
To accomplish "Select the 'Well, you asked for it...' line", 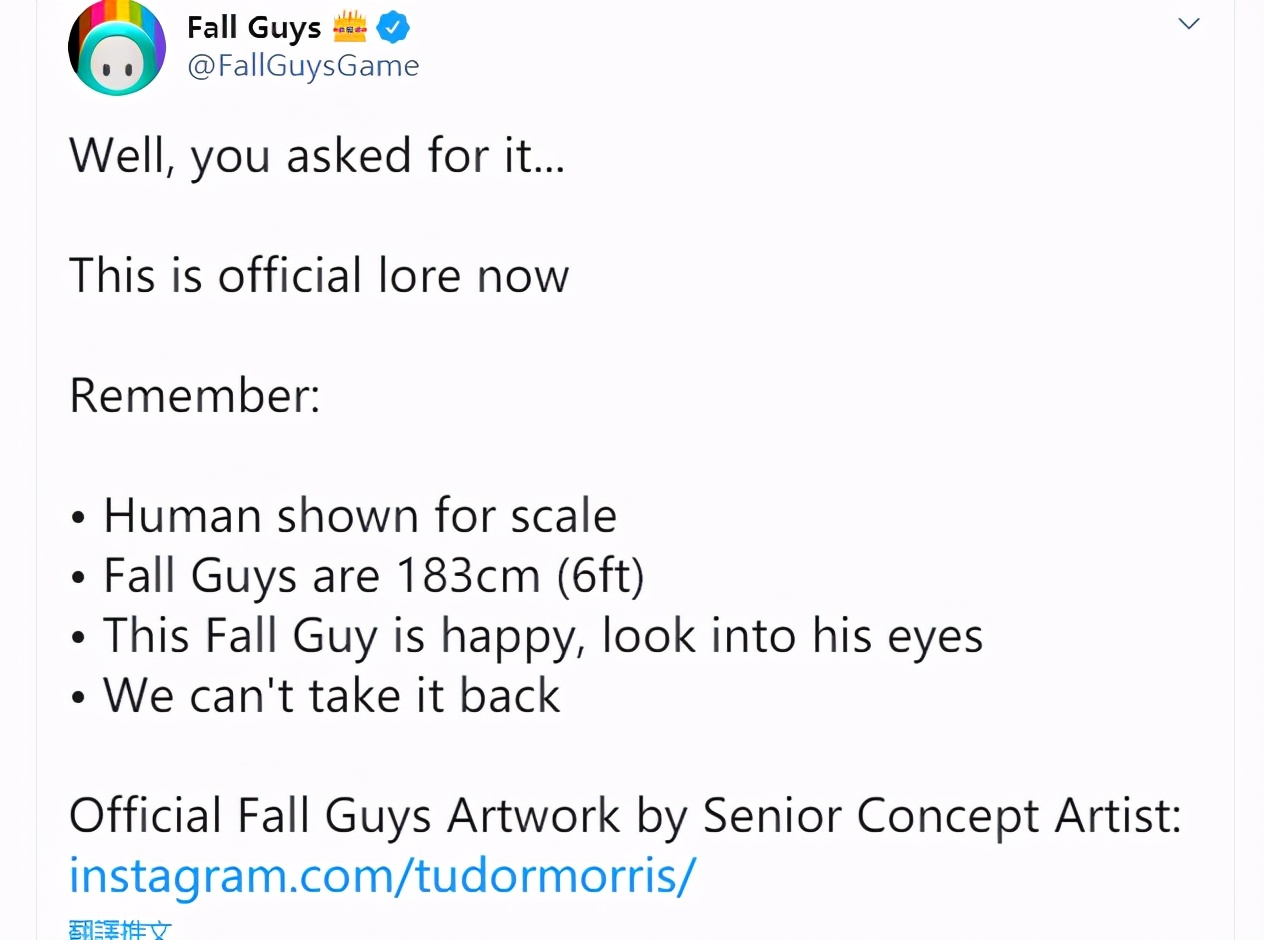I will tap(317, 157).
